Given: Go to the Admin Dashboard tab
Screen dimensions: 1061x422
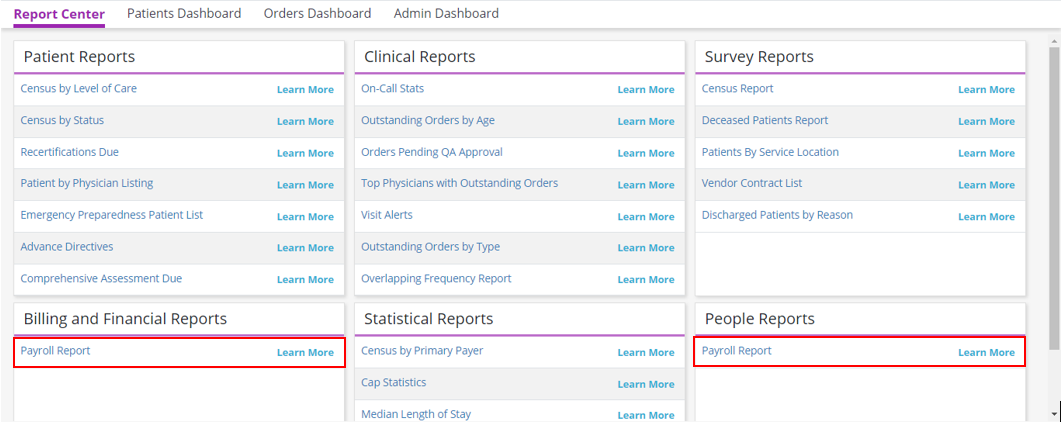Looking at the screenshot, I should tap(446, 14).
